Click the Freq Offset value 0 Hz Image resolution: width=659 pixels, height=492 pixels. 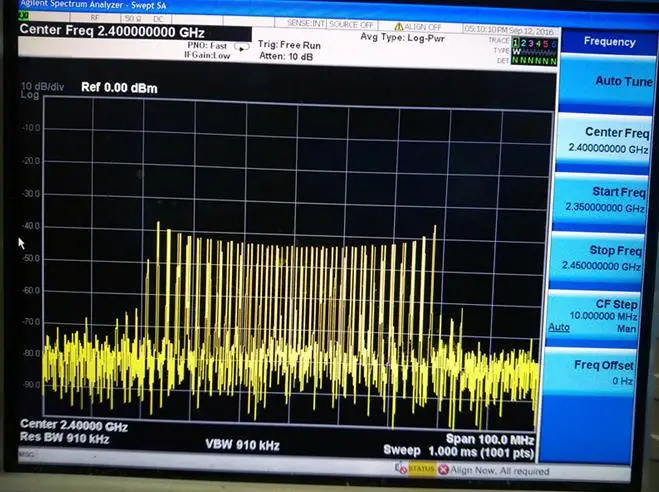pyautogui.click(x=622, y=381)
